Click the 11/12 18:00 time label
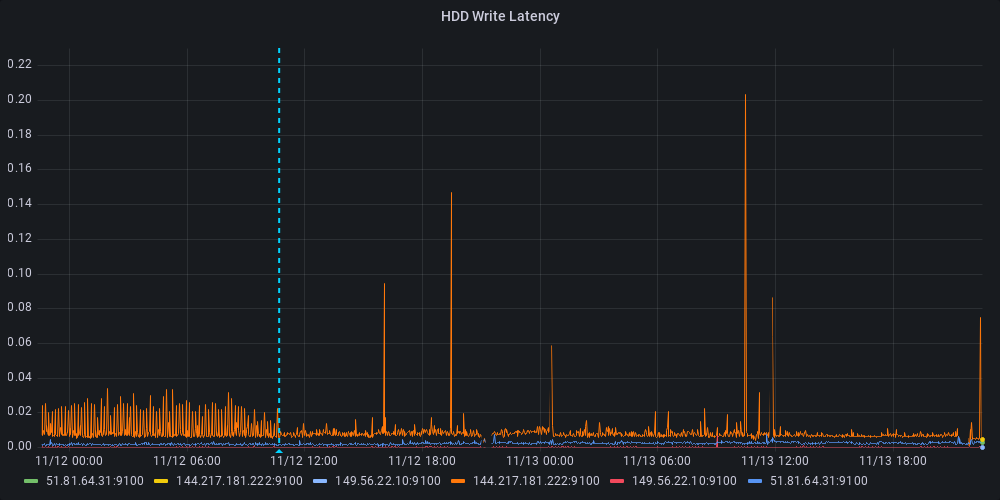 pos(422,460)
